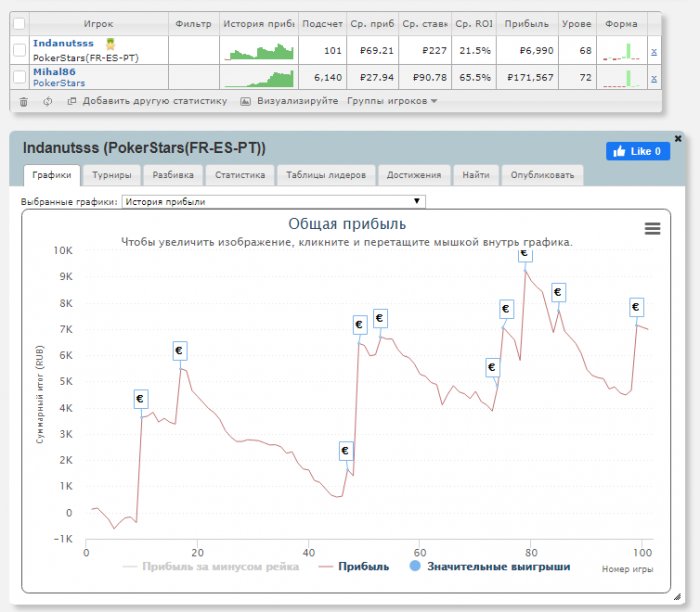This screenshot has width=700, height=612.
Task: Click Mihal86 profit history thumbnail
Action: (x=259, y=77)
